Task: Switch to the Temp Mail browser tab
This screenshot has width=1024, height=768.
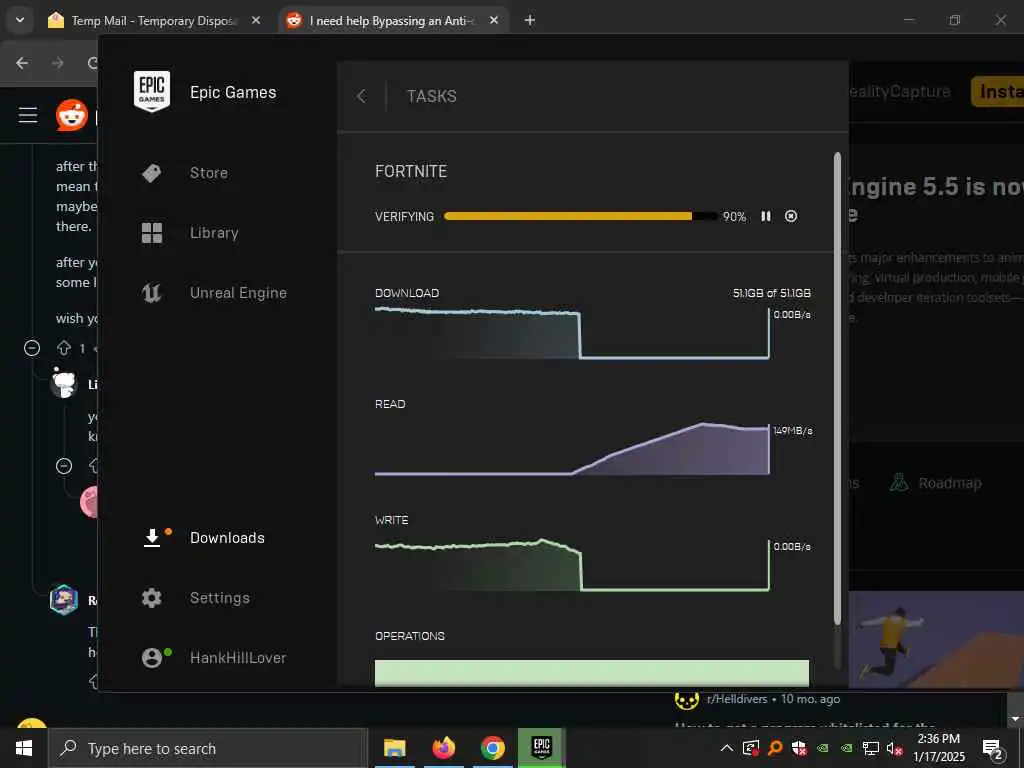Action: (152, 21)
